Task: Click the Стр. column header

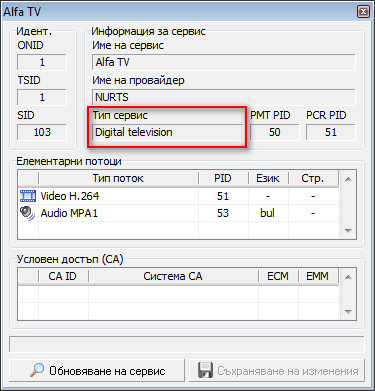Action: (313, 178)
